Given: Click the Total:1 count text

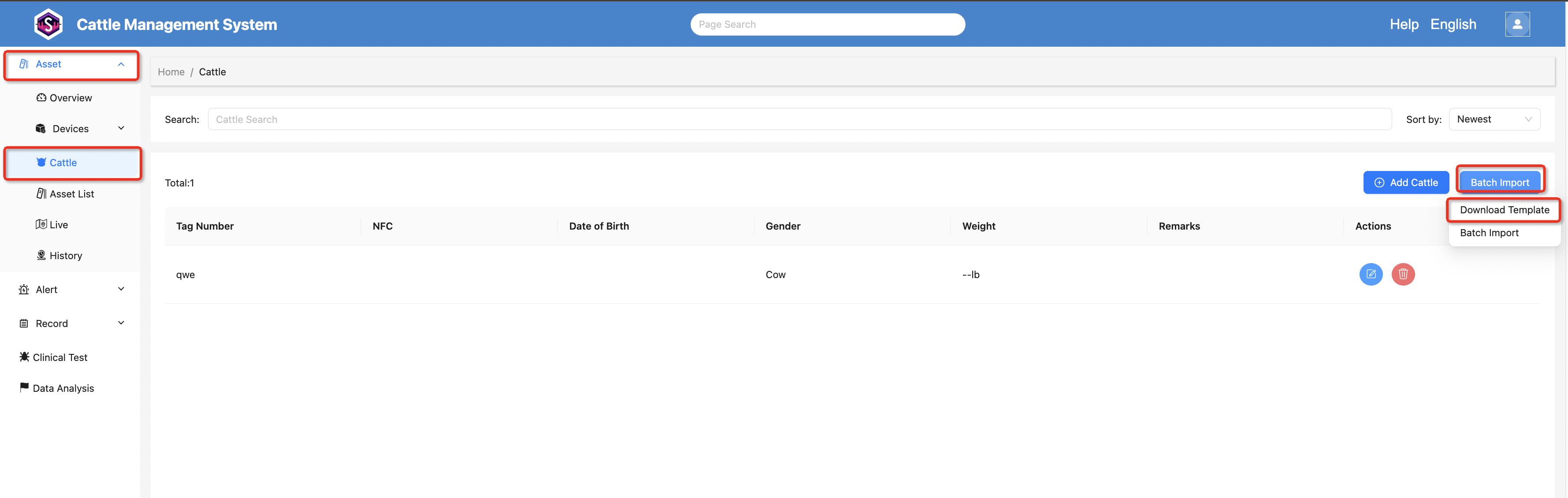Looking at the screenshot, I should [179, 182].
